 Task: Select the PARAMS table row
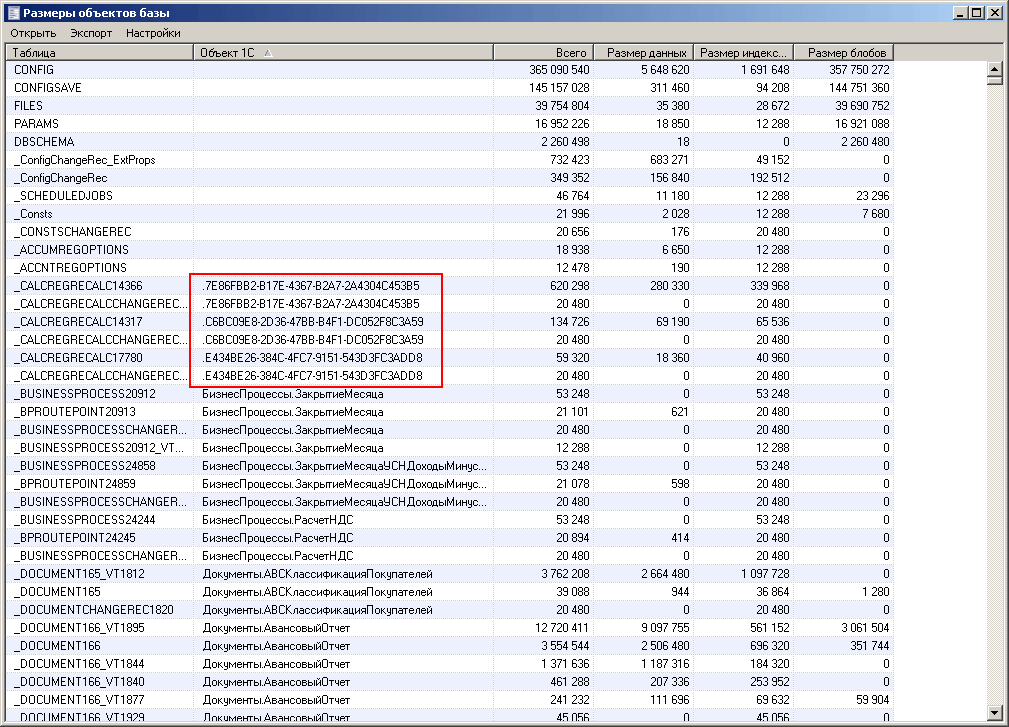pyautogui.click(x=450, y=124)
